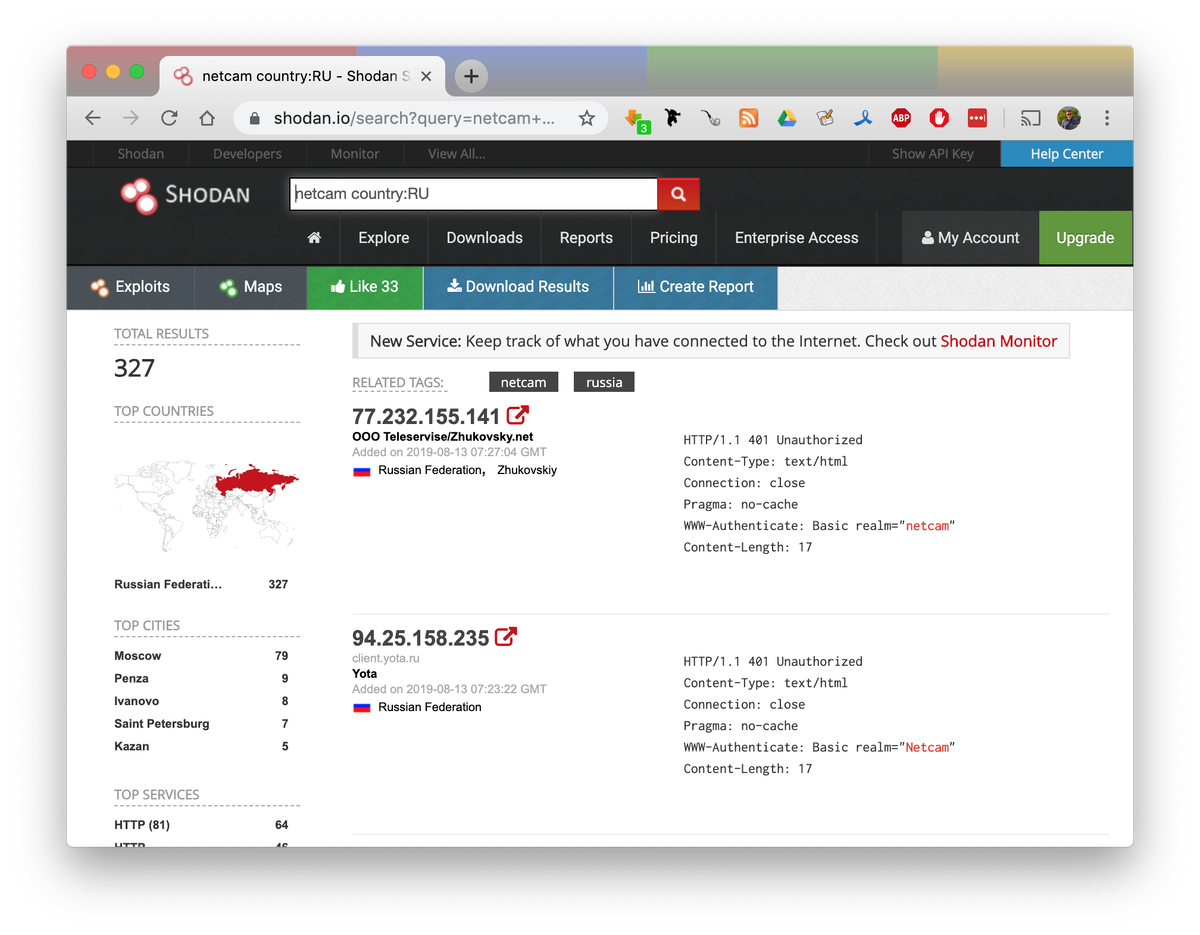Click the Monitor top link
Image resolution: width=1200 pixels, height=935 pixels.
coord(355,153)
